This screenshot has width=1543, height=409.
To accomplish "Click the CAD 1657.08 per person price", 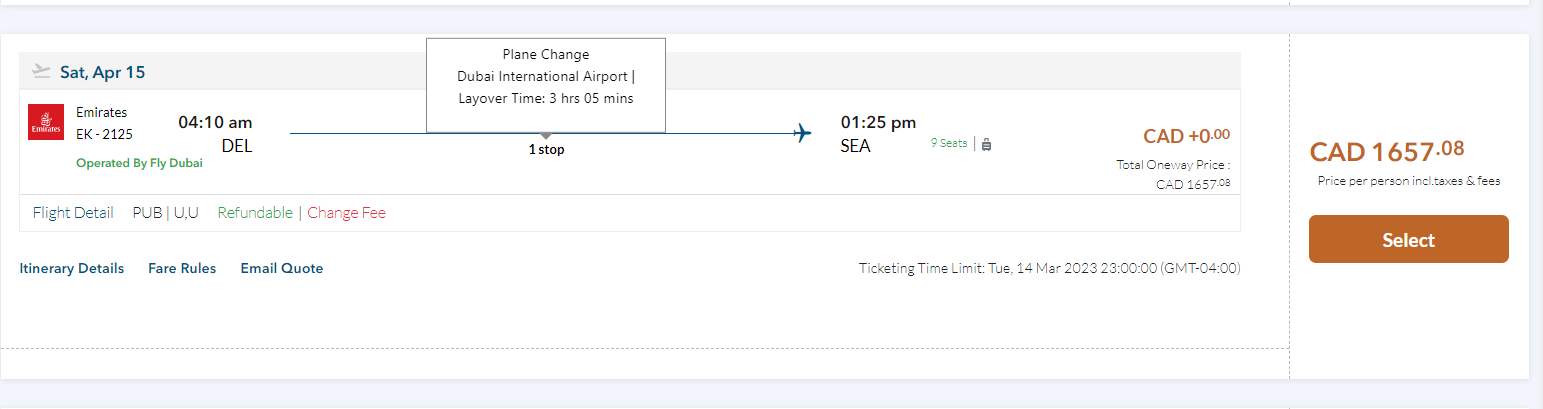I will pyautogui.click(x=1387, y=152).
